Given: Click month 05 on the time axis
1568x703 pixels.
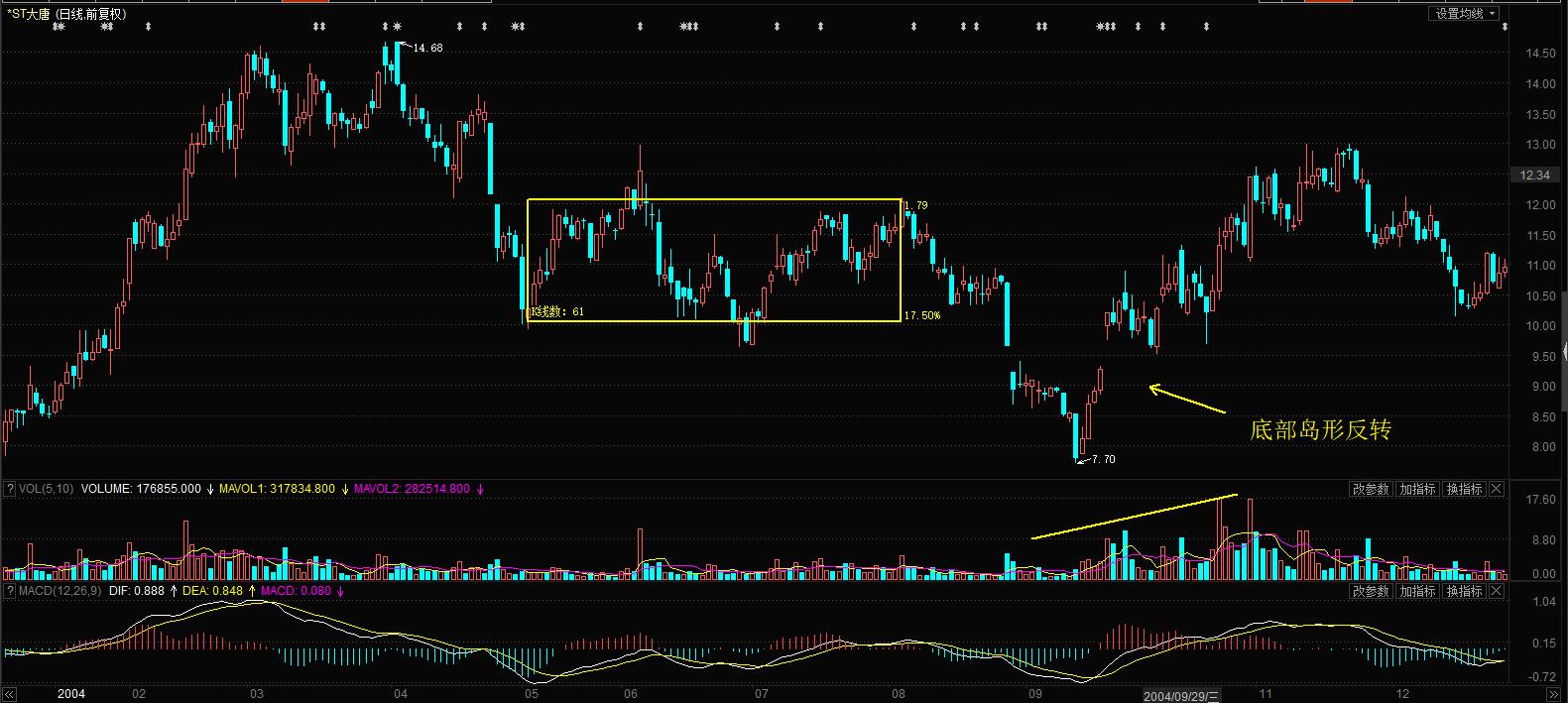Looking at the screenshot, I should pyautogui.click(x=532, y=694).
